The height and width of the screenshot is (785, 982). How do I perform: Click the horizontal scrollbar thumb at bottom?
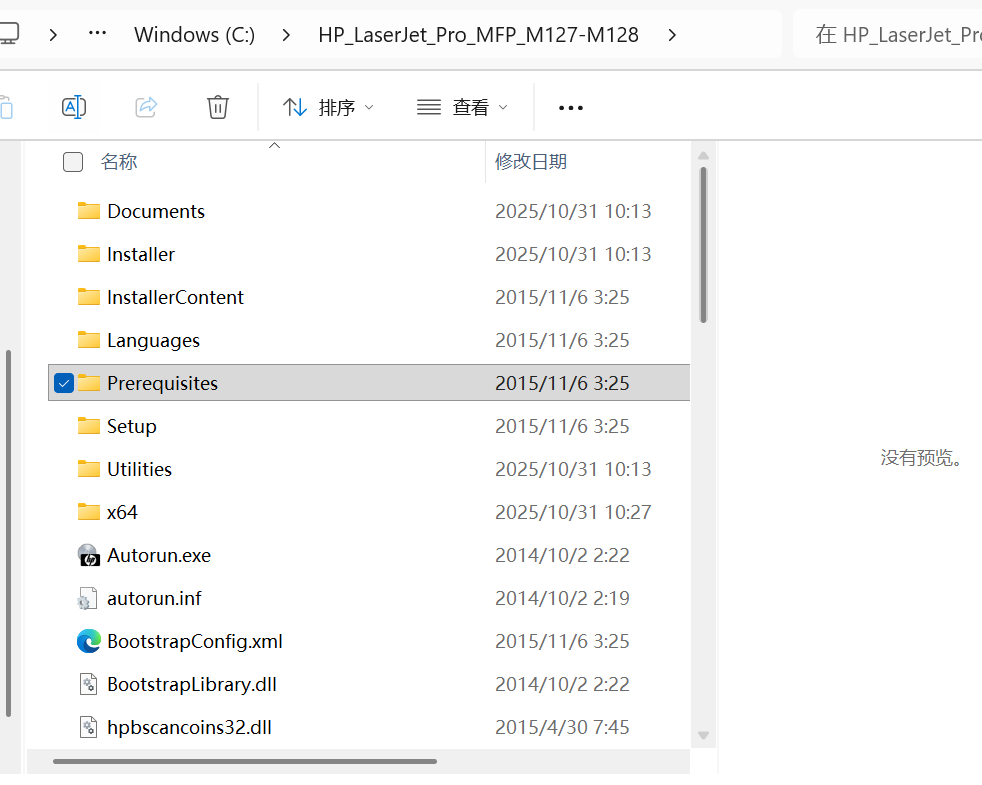245,762
